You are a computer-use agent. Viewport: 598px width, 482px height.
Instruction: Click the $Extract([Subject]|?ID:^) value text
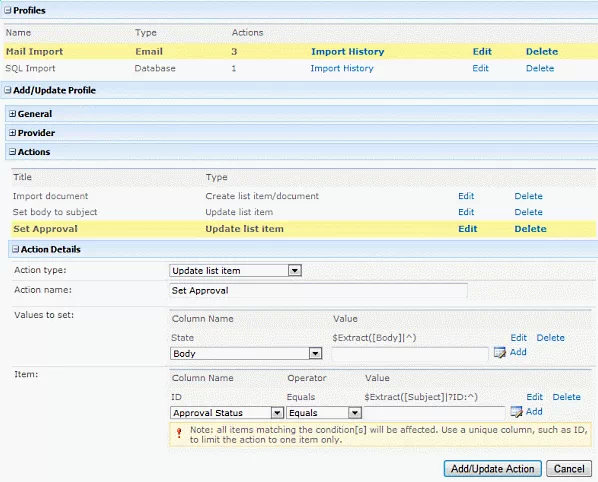tap(421, 397)
